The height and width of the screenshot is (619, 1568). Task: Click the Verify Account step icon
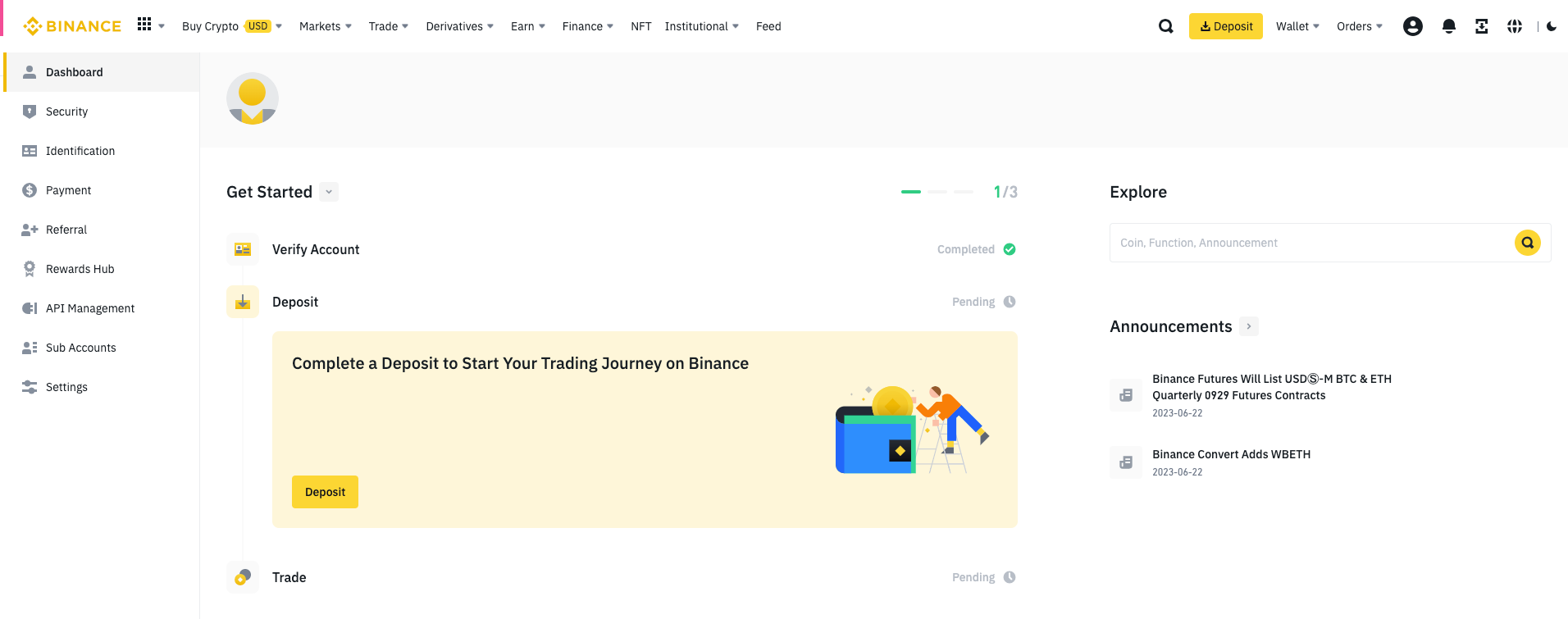click(x=243, y=249)
